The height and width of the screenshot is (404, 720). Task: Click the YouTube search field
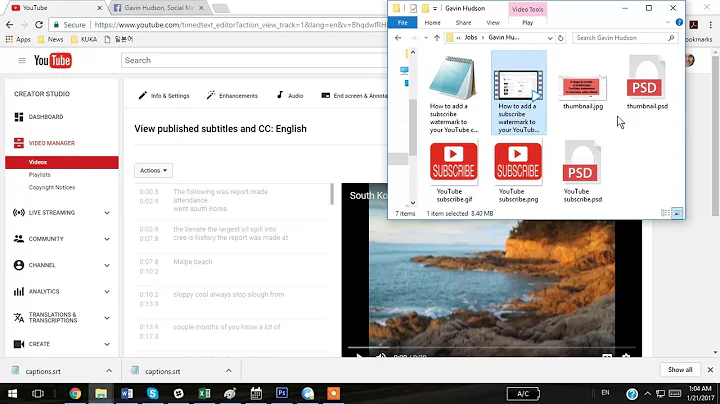(x=254, y=60)
